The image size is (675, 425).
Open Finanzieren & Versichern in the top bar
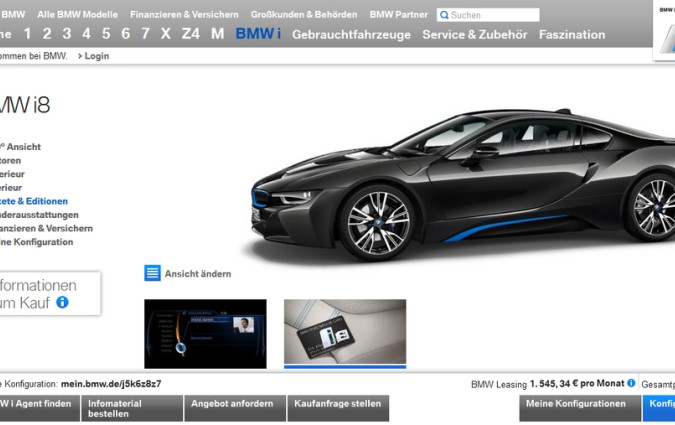tap(184, 15)
